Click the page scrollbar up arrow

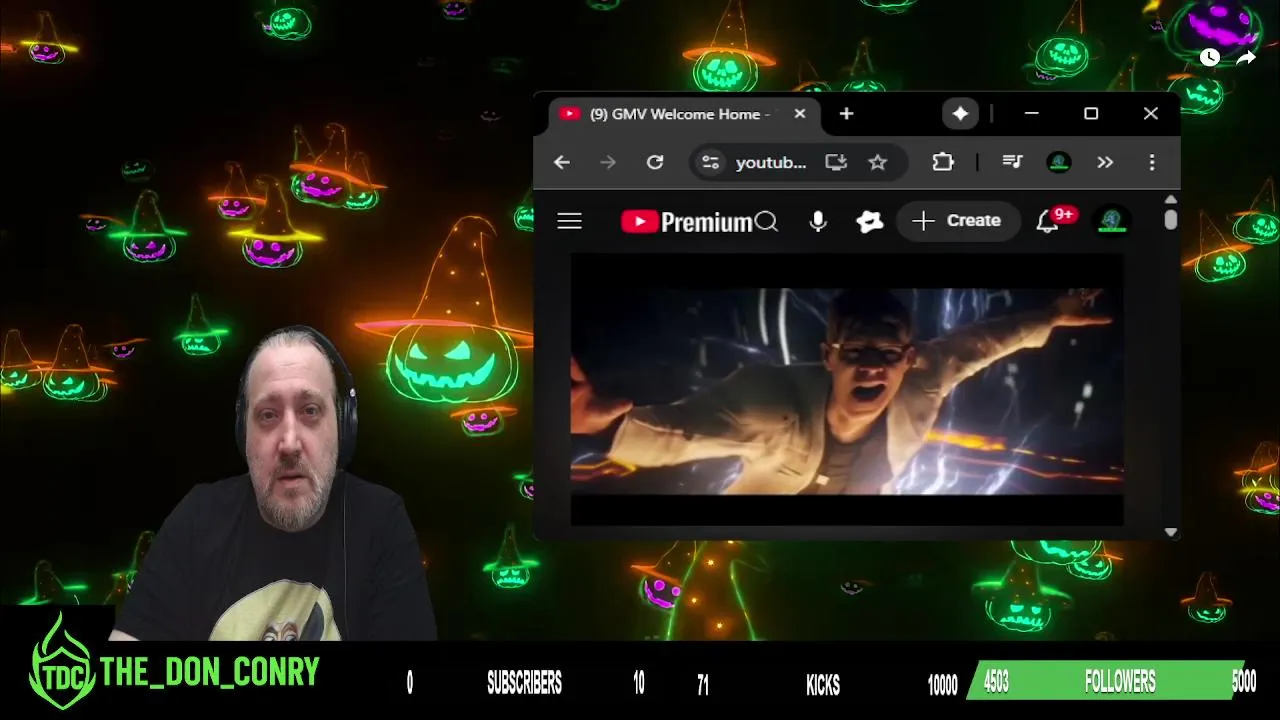pos(1171,200)
